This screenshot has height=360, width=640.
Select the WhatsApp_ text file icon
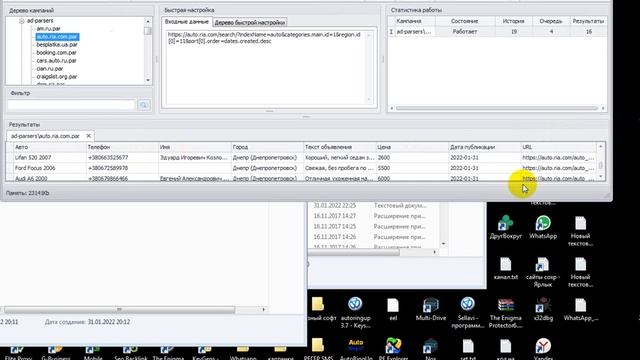point(580,309)
